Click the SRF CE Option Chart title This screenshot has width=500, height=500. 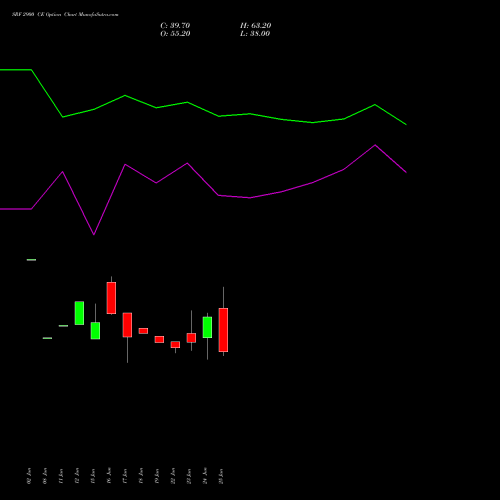coord(65,15)
